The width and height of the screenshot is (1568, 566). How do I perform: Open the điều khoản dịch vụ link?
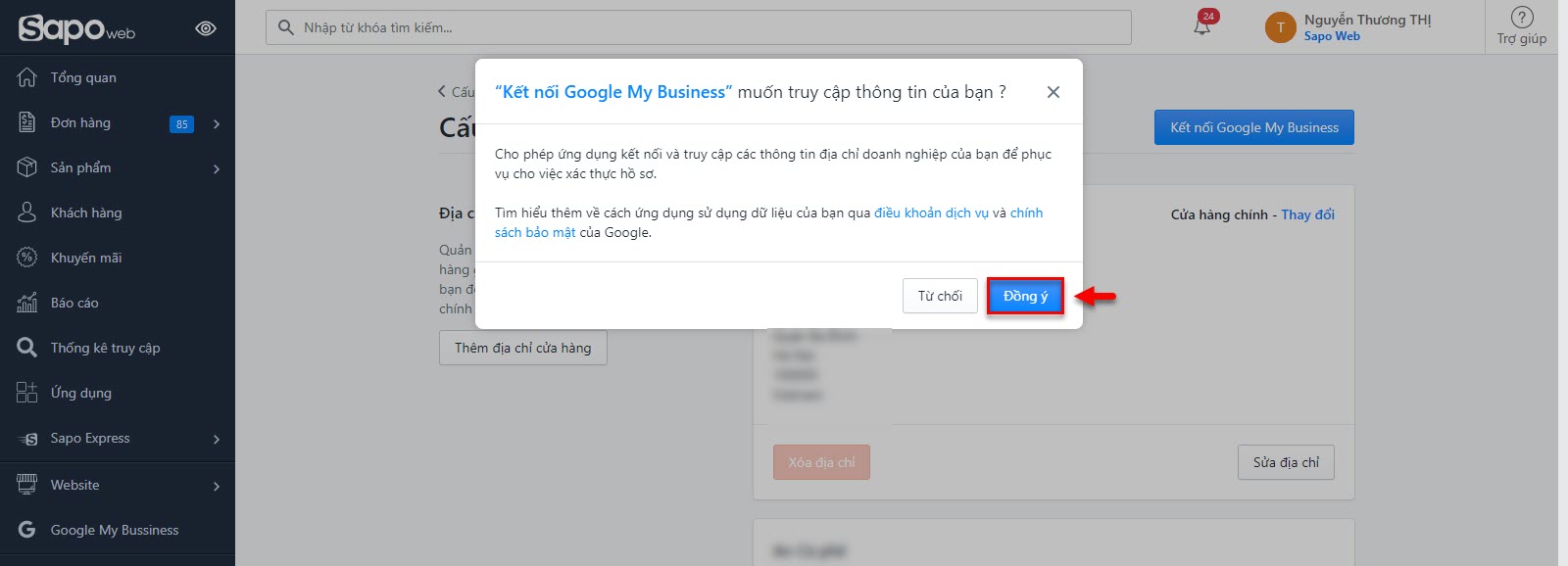tap(932, 212)
